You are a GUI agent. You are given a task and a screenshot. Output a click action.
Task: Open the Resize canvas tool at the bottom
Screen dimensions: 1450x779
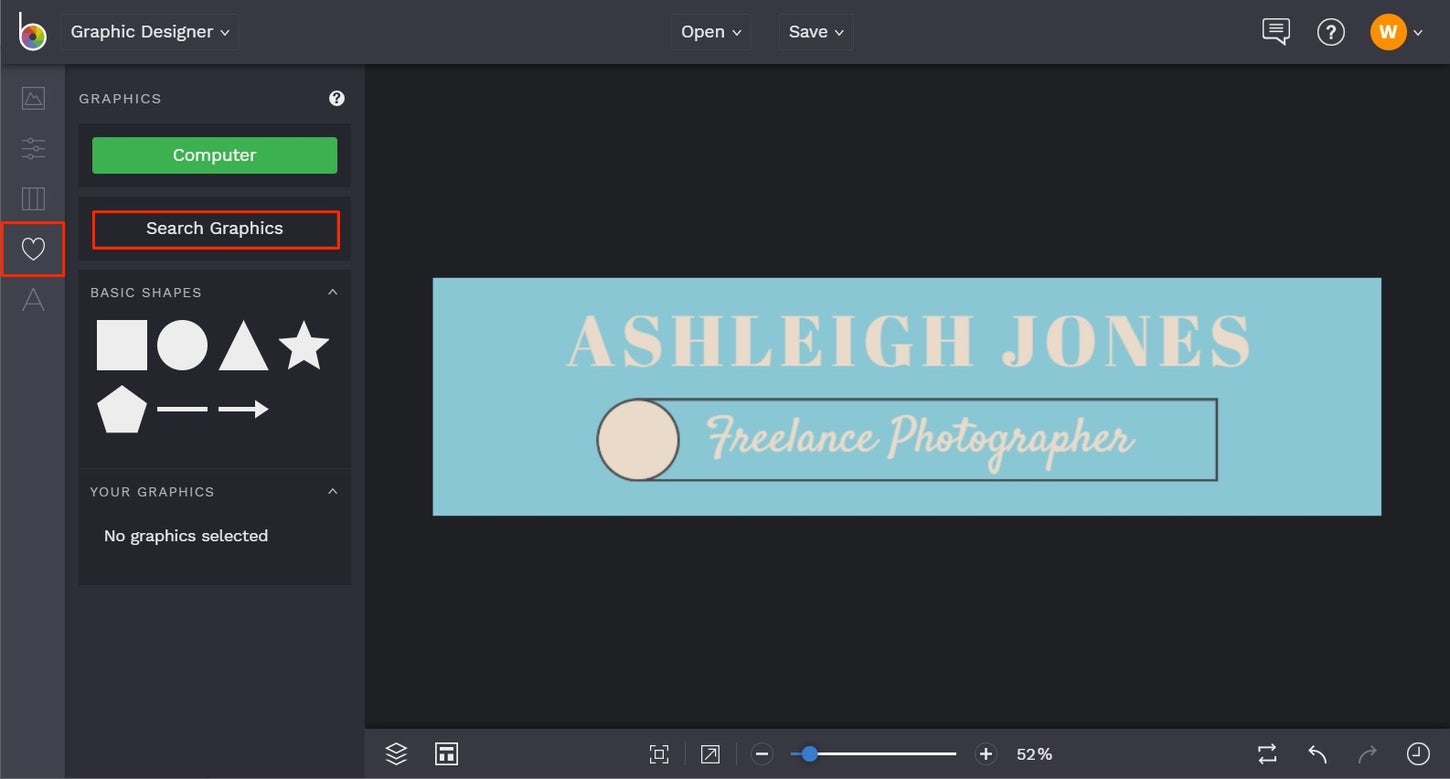tap(446, 753)
